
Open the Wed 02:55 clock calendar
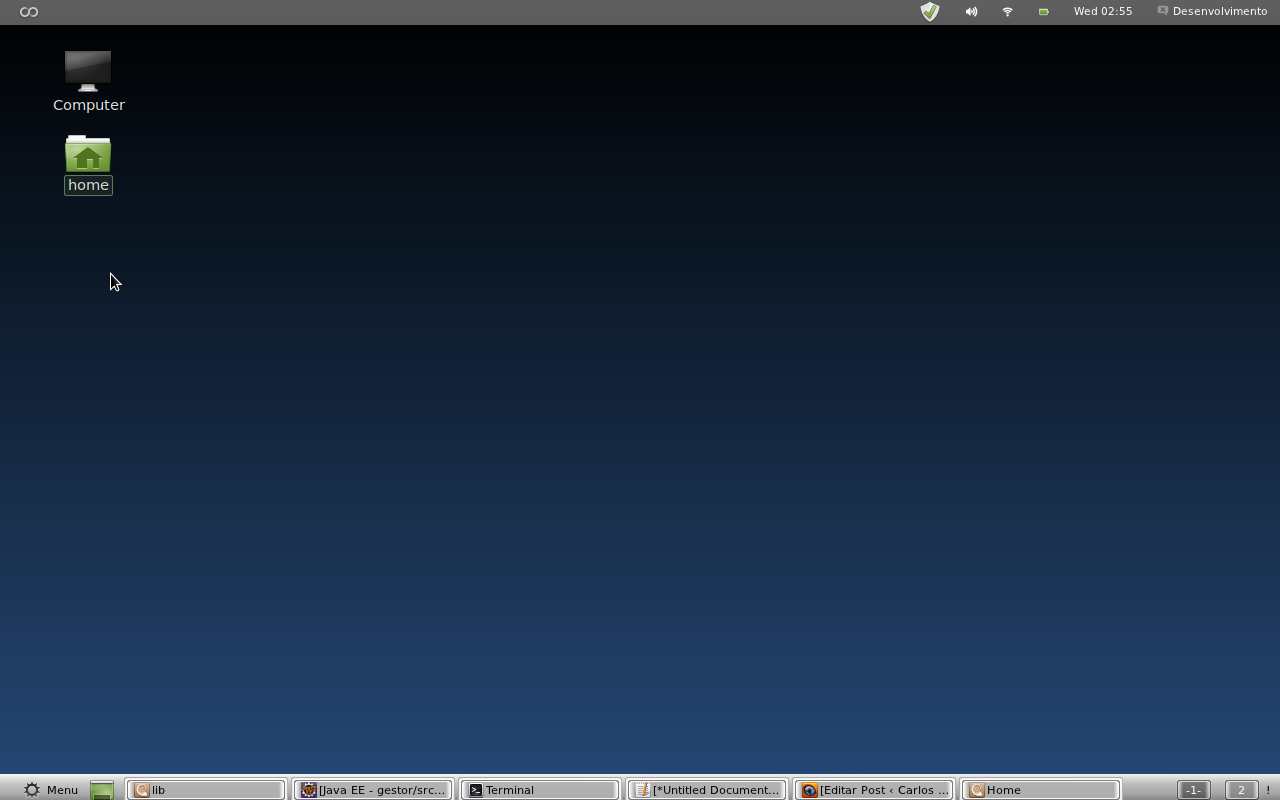(x=1103, y=11)
